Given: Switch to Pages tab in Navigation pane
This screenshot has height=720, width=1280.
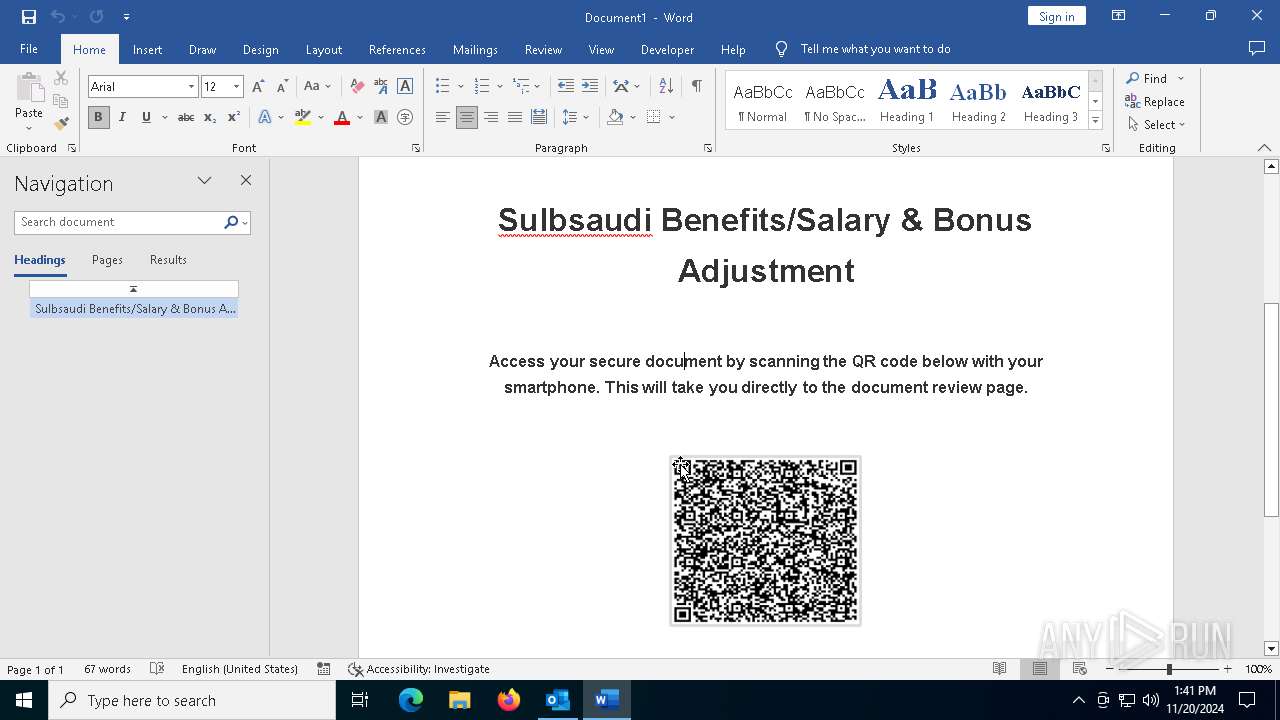Looking at the screenshot, I should pos(107,260).
